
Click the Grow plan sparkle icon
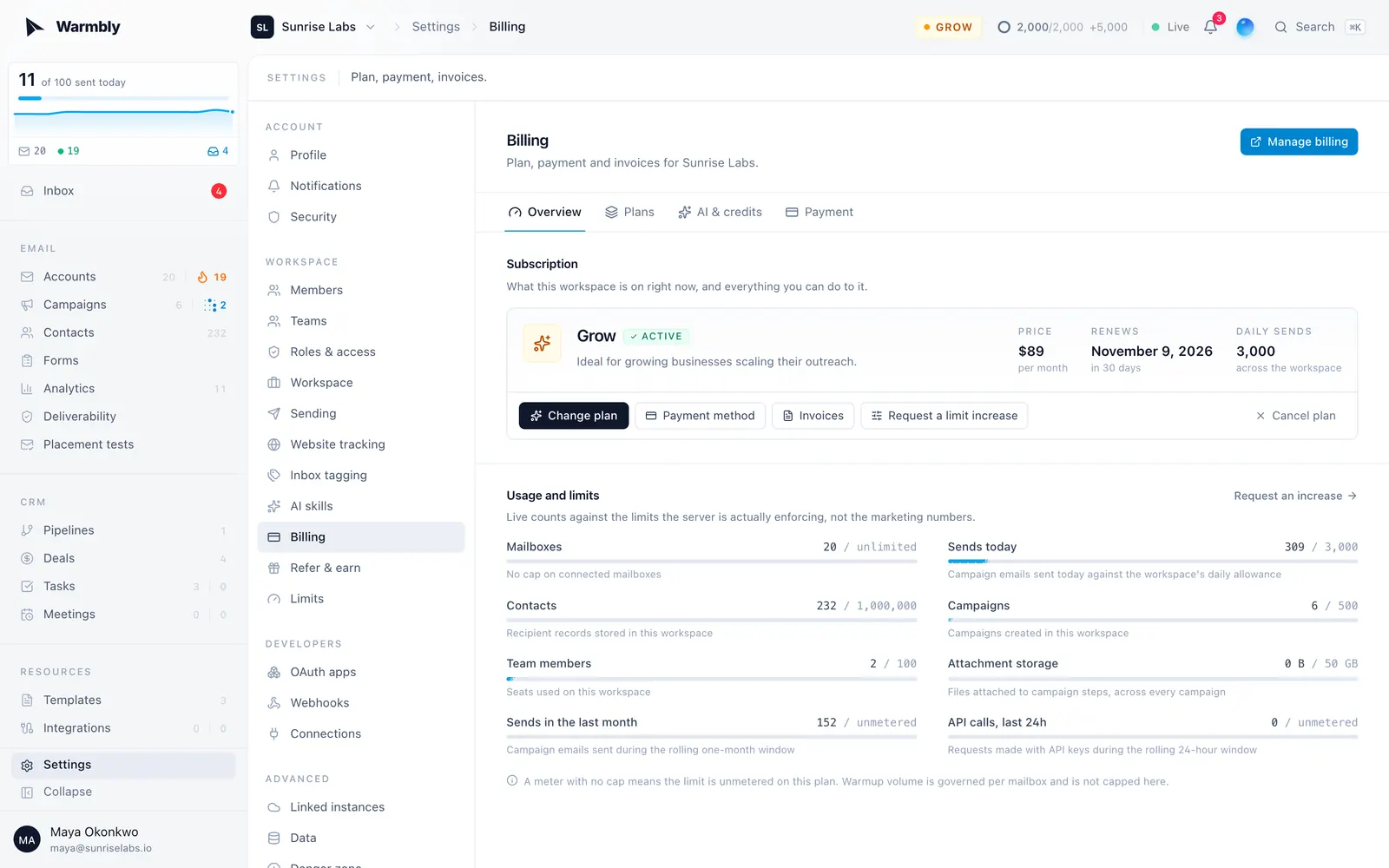click(542, 344)
